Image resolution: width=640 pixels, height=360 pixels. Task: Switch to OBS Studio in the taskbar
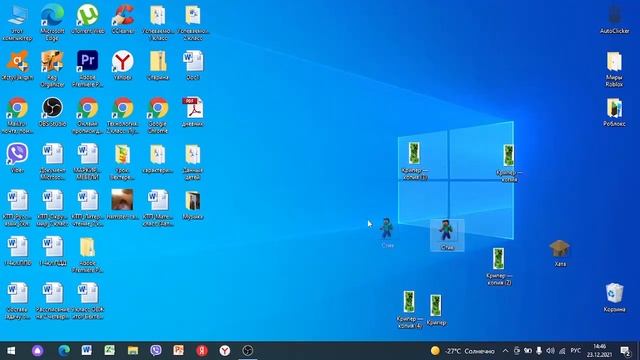click(x=248, y=351)
